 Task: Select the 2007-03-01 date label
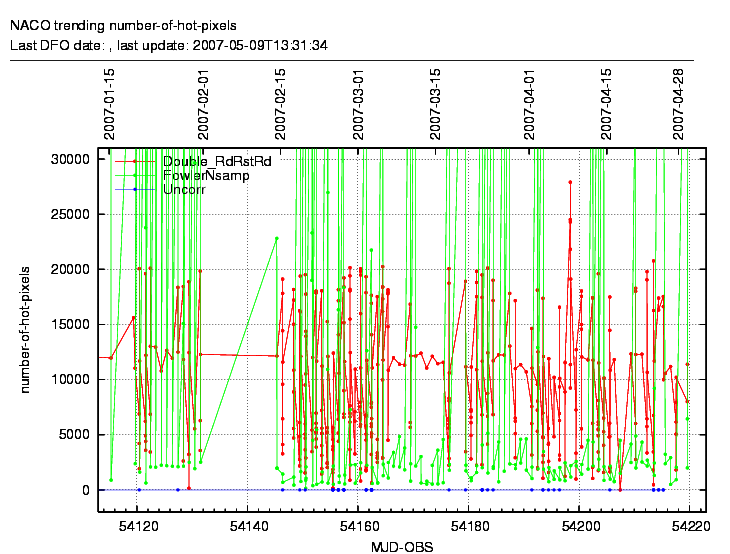(x=358, y=103)
